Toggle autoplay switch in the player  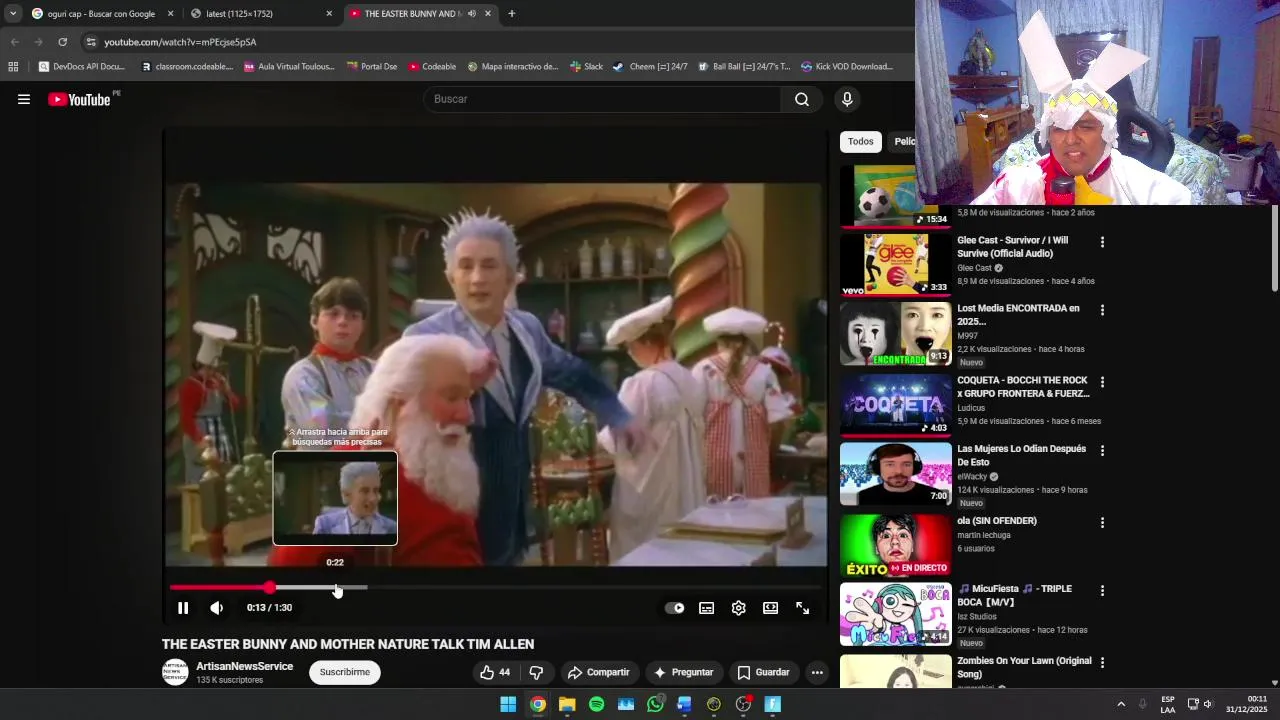click(675, 608)
